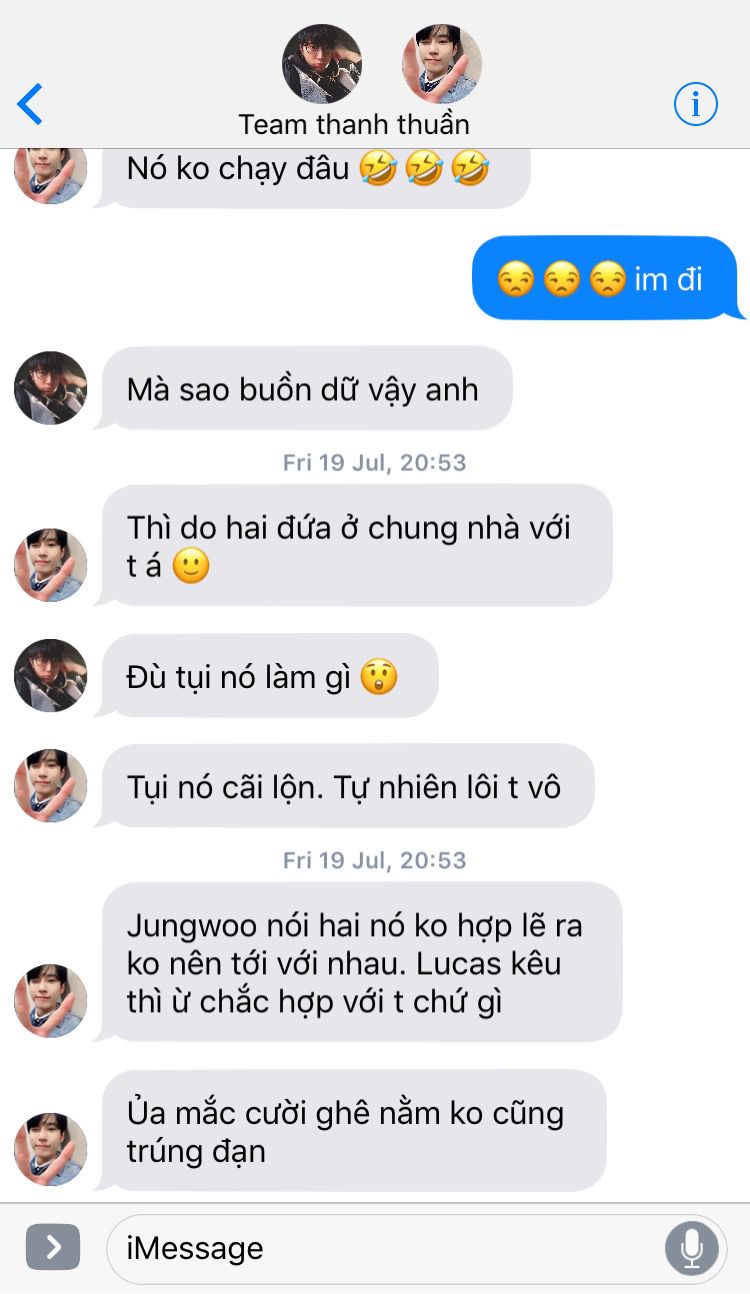
Task: Select the message starting with 'Jungwoo nói'
Action: tap(358, 962)
